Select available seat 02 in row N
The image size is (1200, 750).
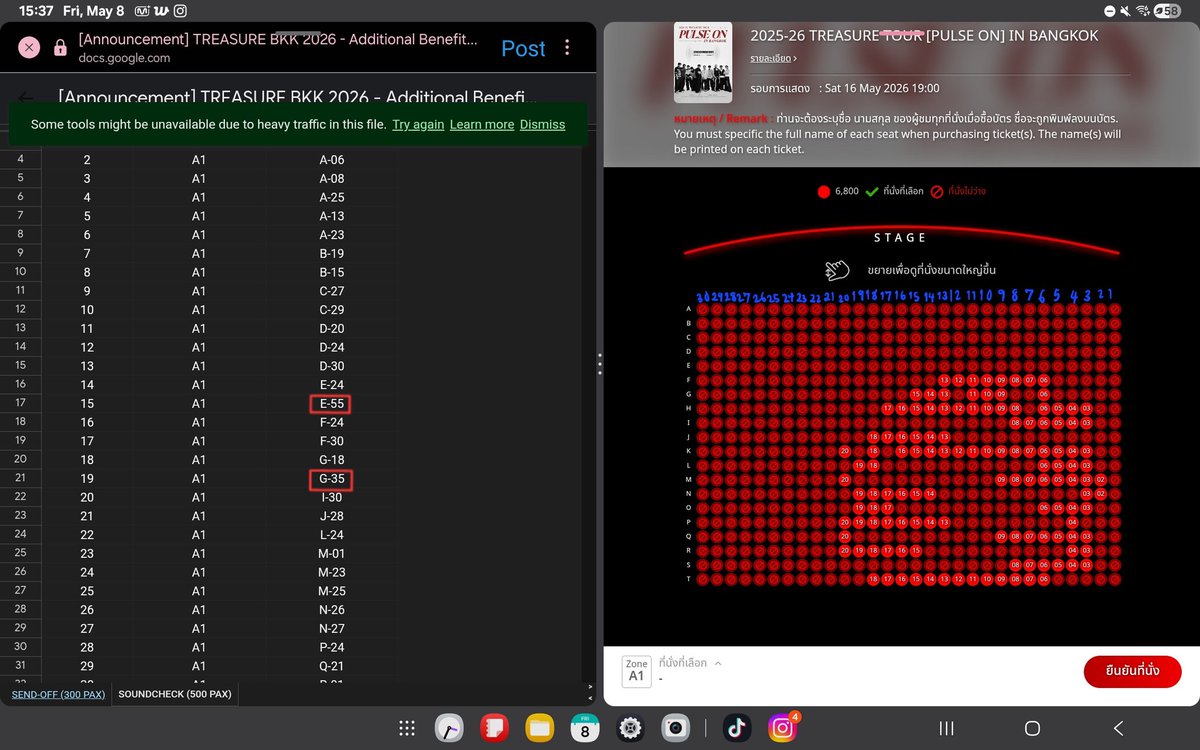pyautogui.click(x=1101, y=493)
